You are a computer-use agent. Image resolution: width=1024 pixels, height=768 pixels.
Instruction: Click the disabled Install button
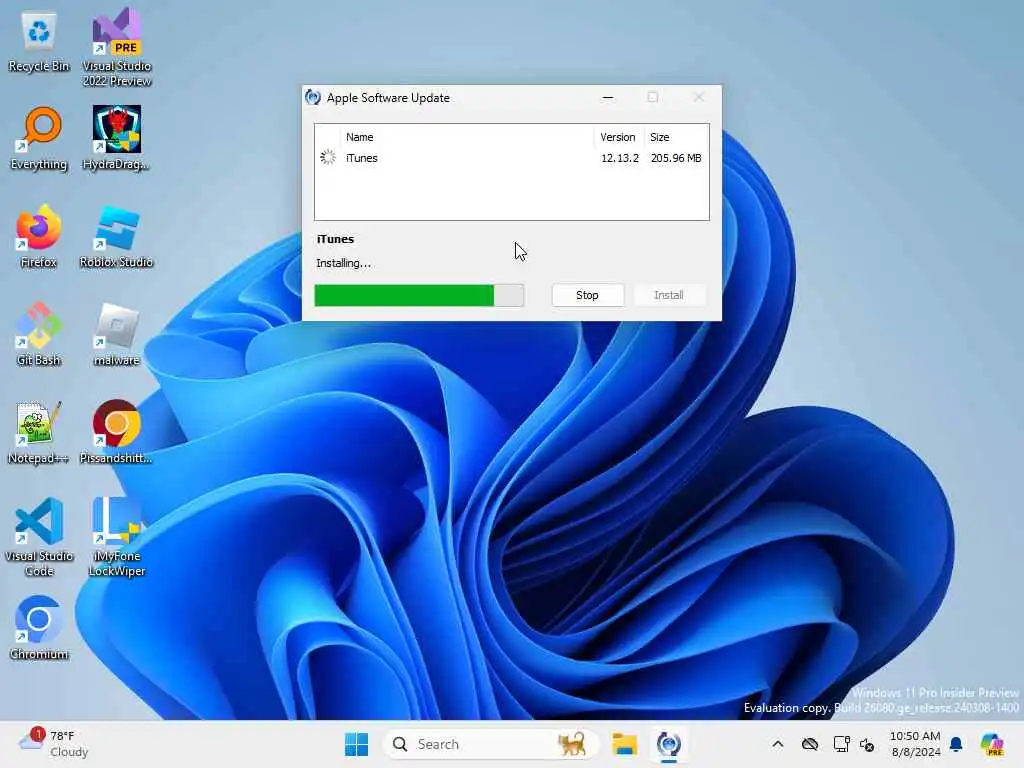669,295
